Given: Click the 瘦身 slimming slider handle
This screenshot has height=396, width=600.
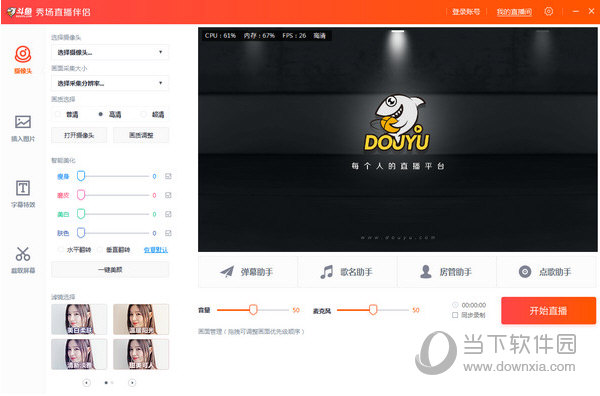Looking at the screenshot, I should point(81,176).
